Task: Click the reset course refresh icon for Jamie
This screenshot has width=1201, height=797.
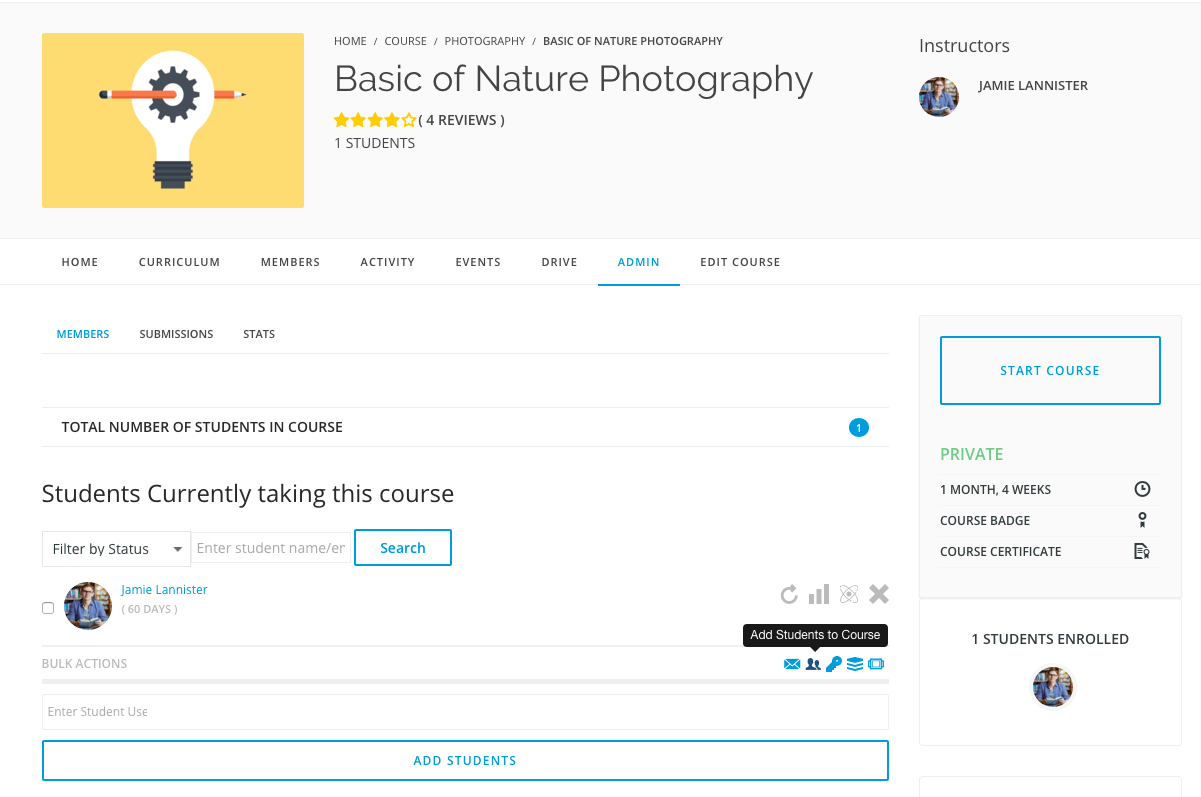Action: [789, 595]
